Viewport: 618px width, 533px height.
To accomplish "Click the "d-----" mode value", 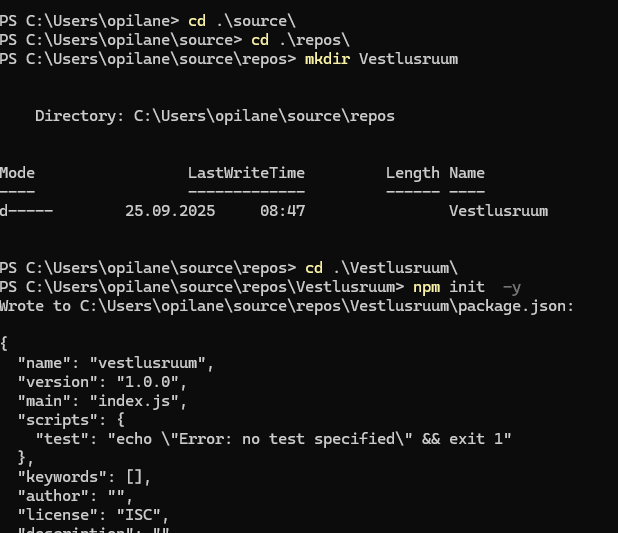I will click(x=26, y=211).
